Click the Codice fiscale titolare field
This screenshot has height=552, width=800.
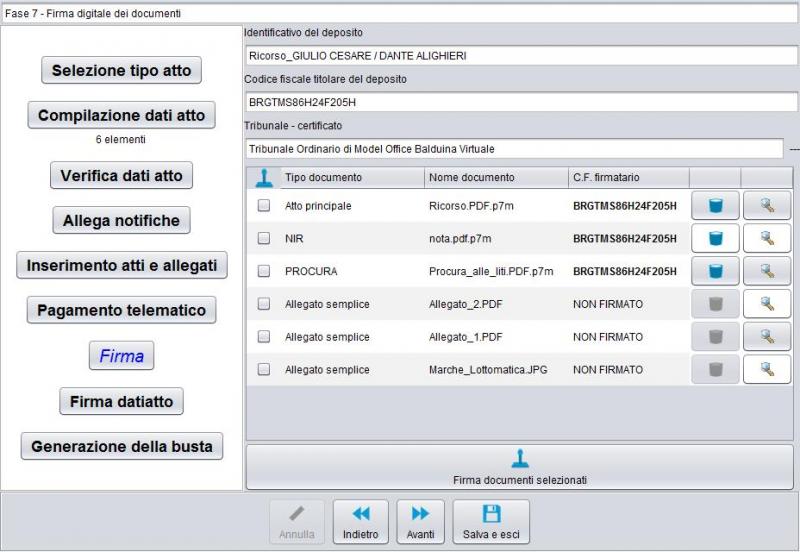pos(521,102)
